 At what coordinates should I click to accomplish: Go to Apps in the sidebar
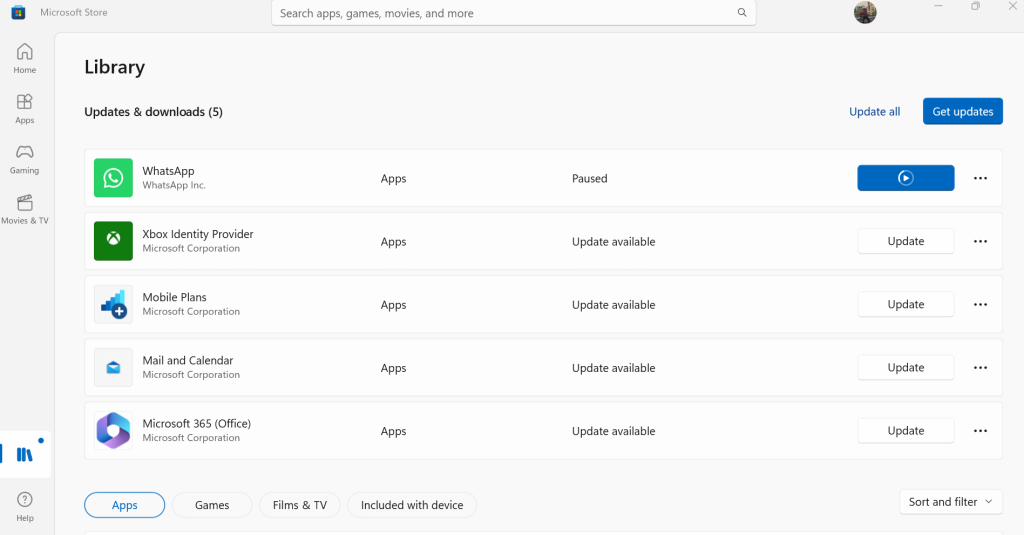click(x=25, y=108)
